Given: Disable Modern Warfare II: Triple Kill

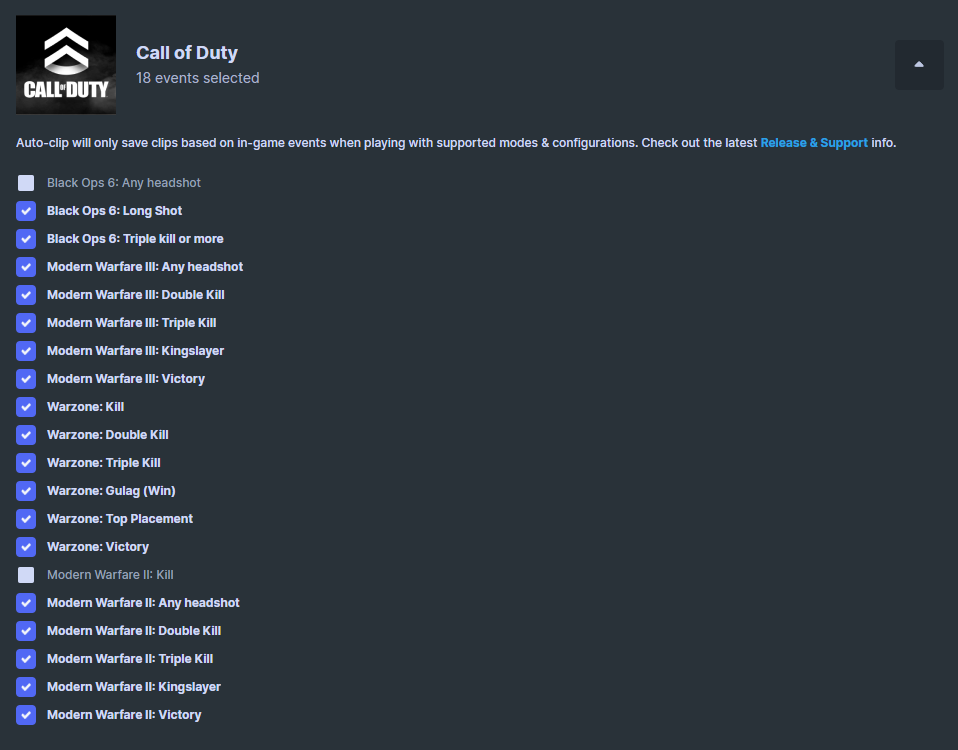Looking at the screenshot, I should click(26, 659).
